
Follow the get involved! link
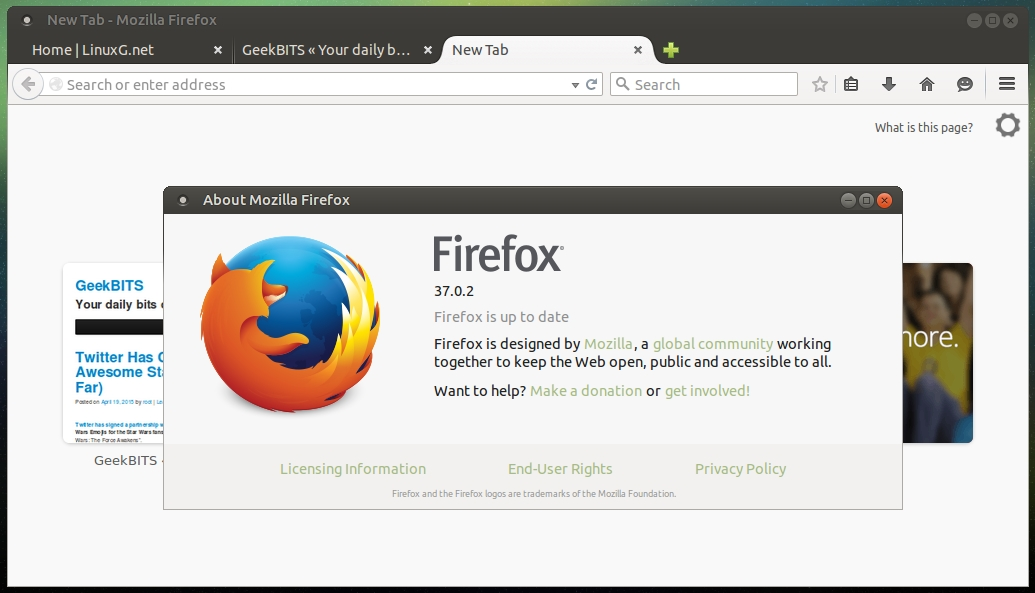pos(708,391)
